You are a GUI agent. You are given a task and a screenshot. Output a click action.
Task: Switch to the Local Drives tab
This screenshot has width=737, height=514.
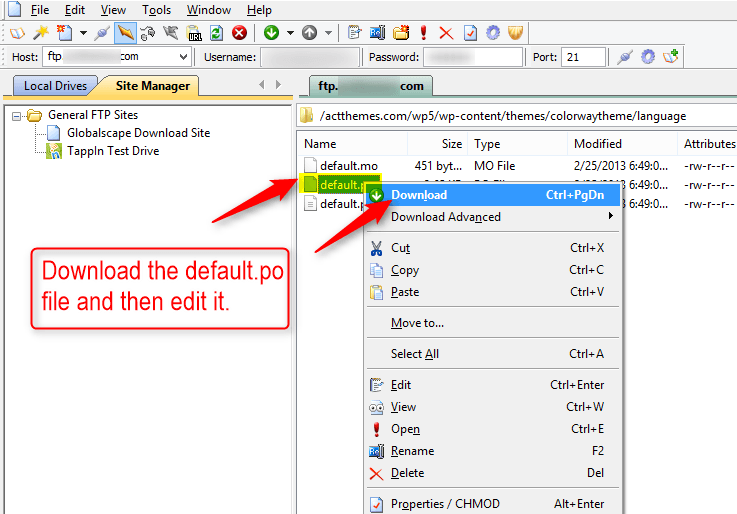point(55,86)
